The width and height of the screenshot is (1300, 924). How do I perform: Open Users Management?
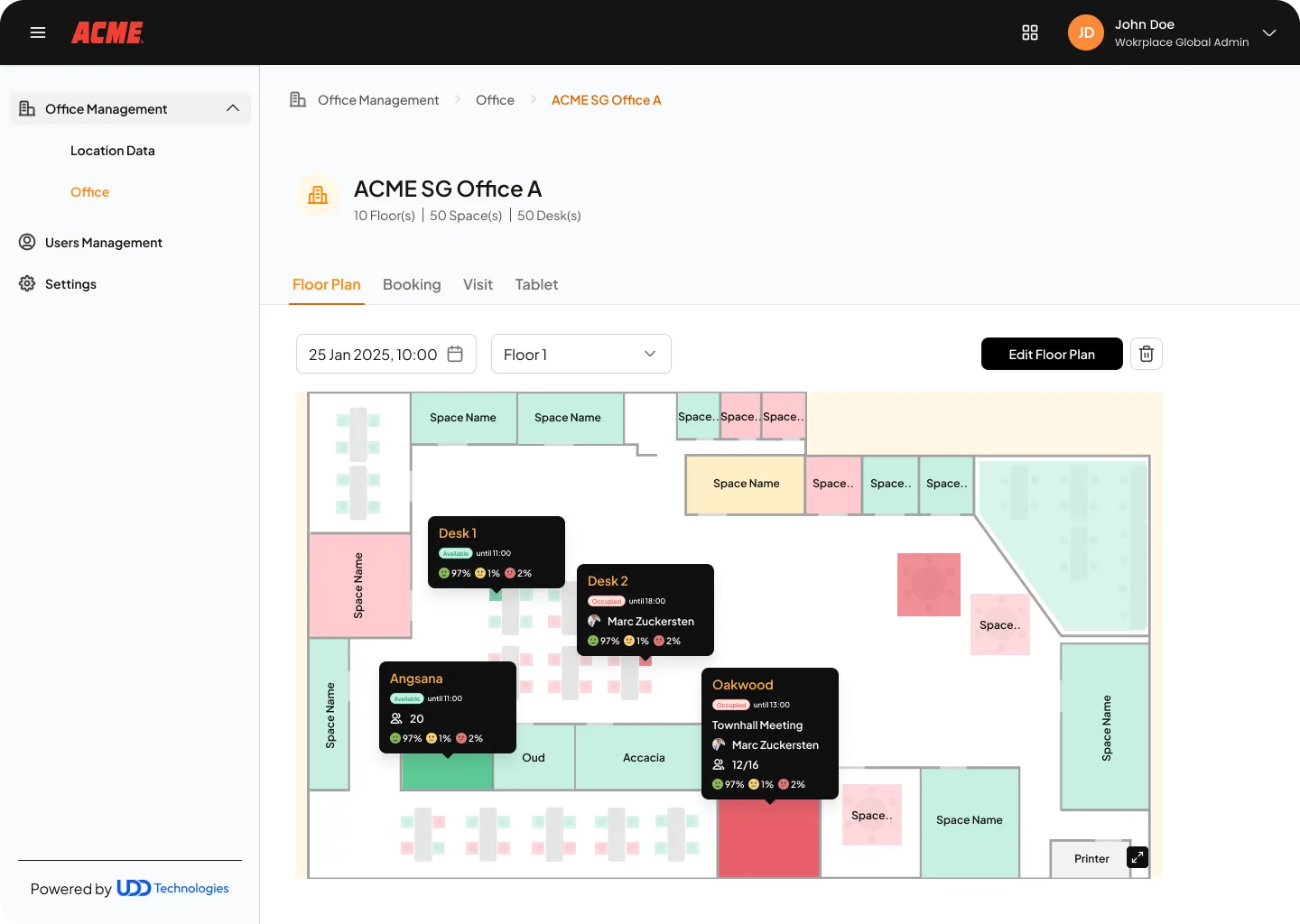(x=104, y=243)
